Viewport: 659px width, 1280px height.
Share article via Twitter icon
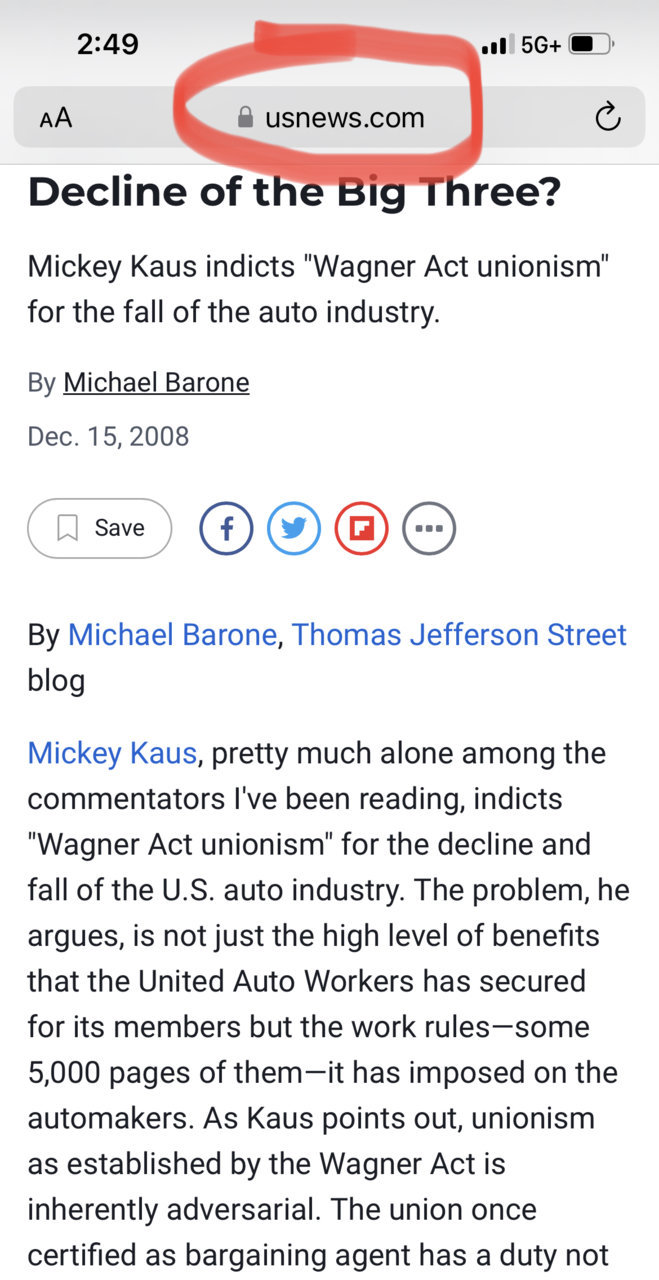point(294,528)
